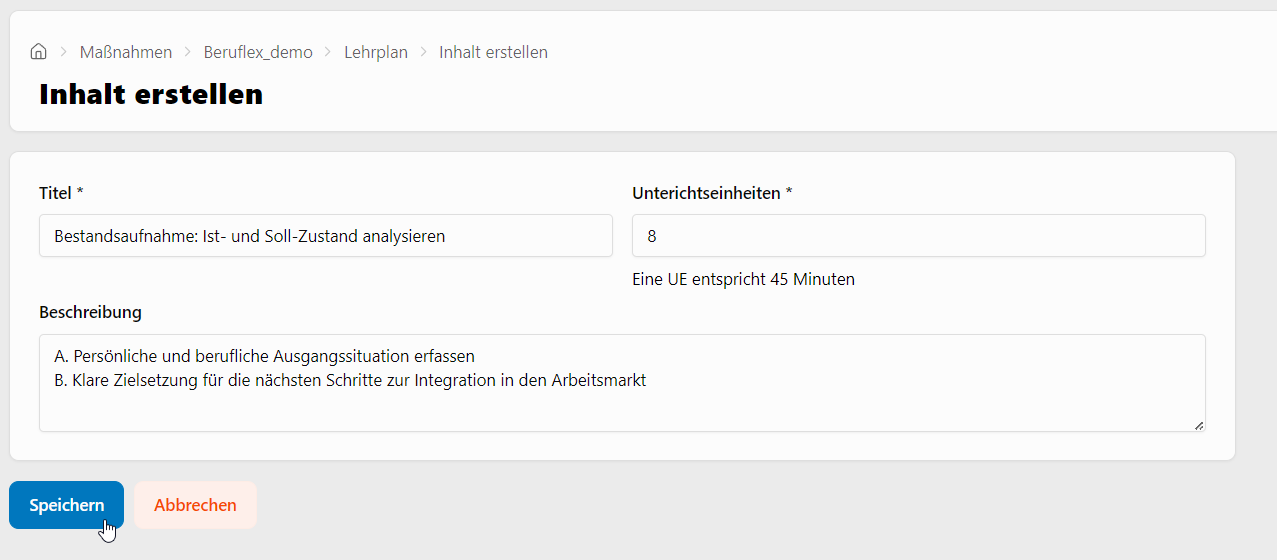Click the chevron between Maßnahmen and Beruflex_demo
This screenshot has height=560, width=1277.
(187, 52)
